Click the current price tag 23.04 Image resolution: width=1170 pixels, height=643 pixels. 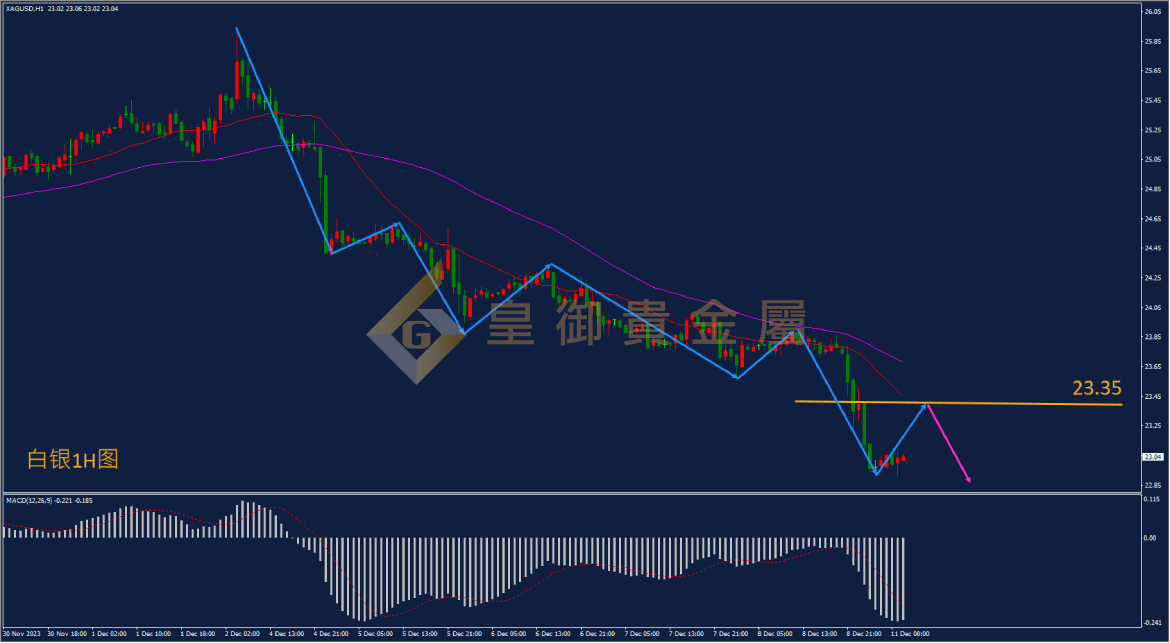click(x=1153, y=457)
